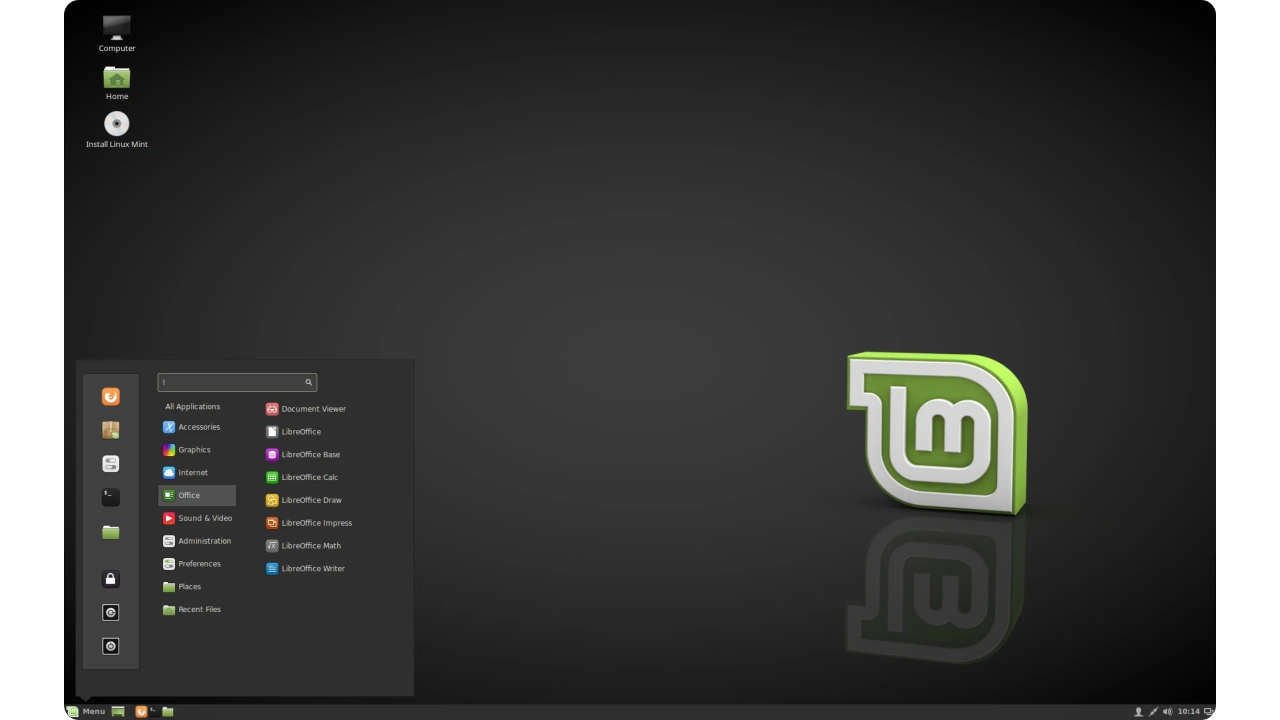Launch LibreOffice Impress

click(x=309, y=523)
